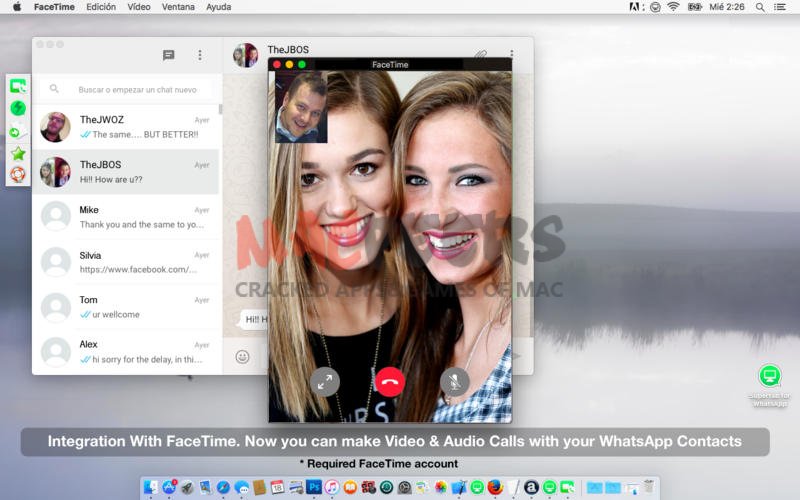Screen dimensions: 800x500
Task: Open the chat with TheJWOZ
Action: point(126,127)
